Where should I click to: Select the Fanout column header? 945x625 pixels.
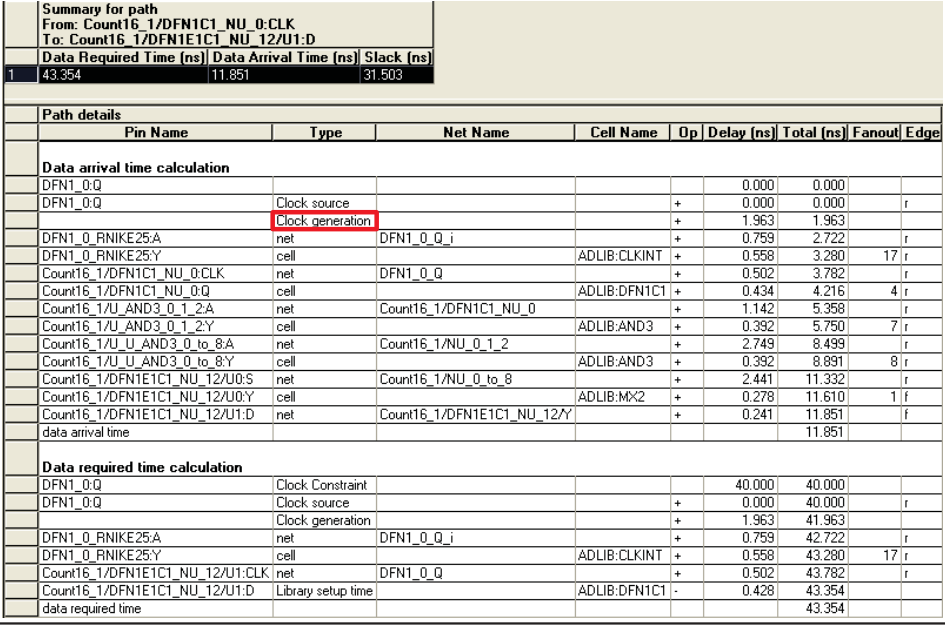875,132
